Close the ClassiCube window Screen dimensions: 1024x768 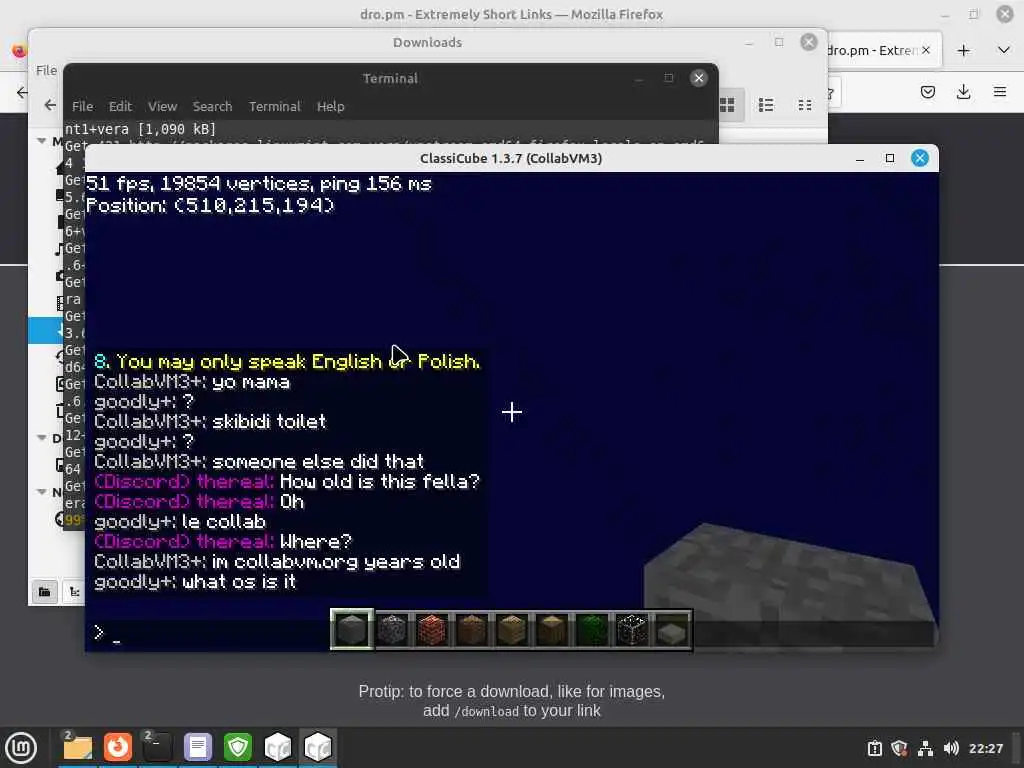pos(920,158)
